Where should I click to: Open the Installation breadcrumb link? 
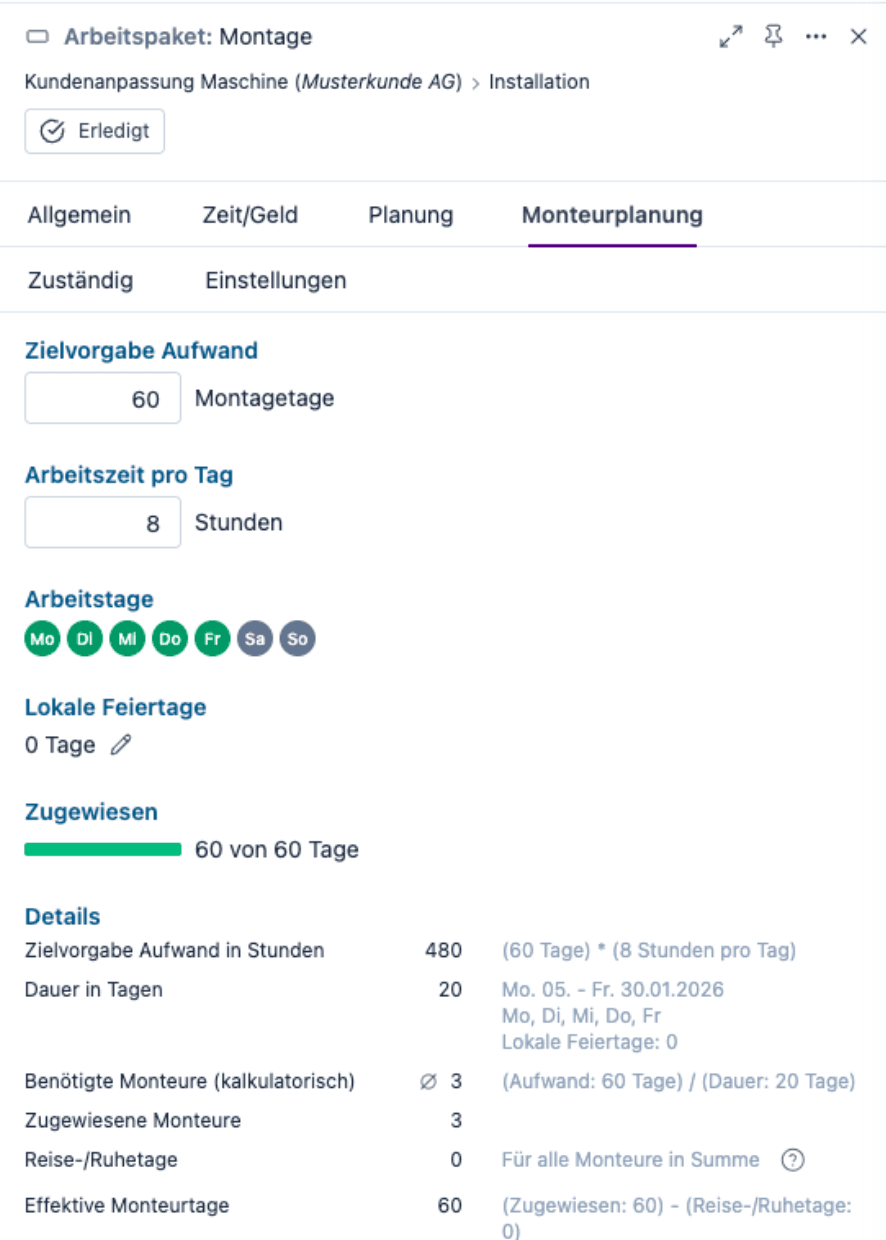539,82
